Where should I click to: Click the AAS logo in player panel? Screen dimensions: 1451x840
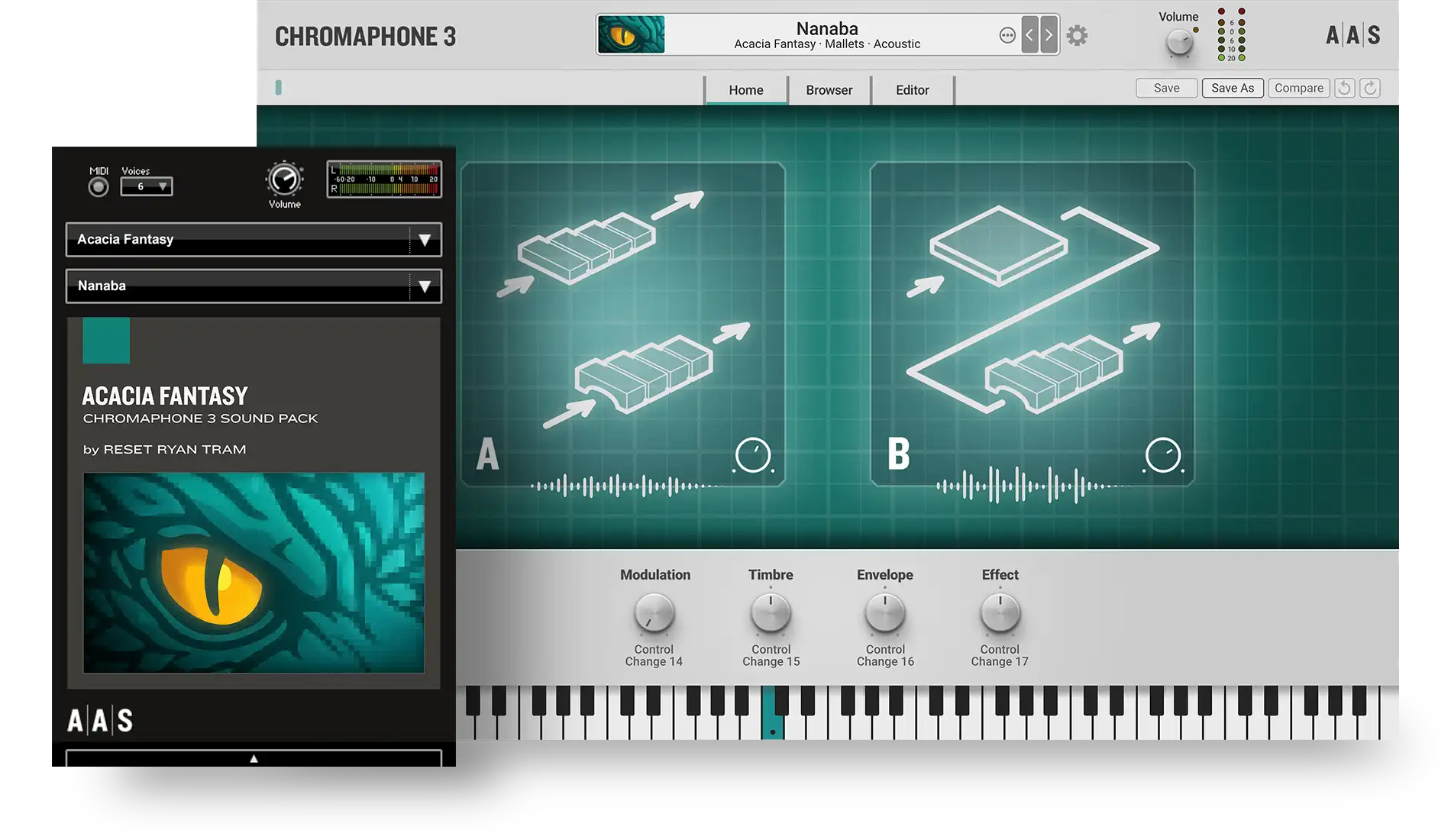point(100,720)
